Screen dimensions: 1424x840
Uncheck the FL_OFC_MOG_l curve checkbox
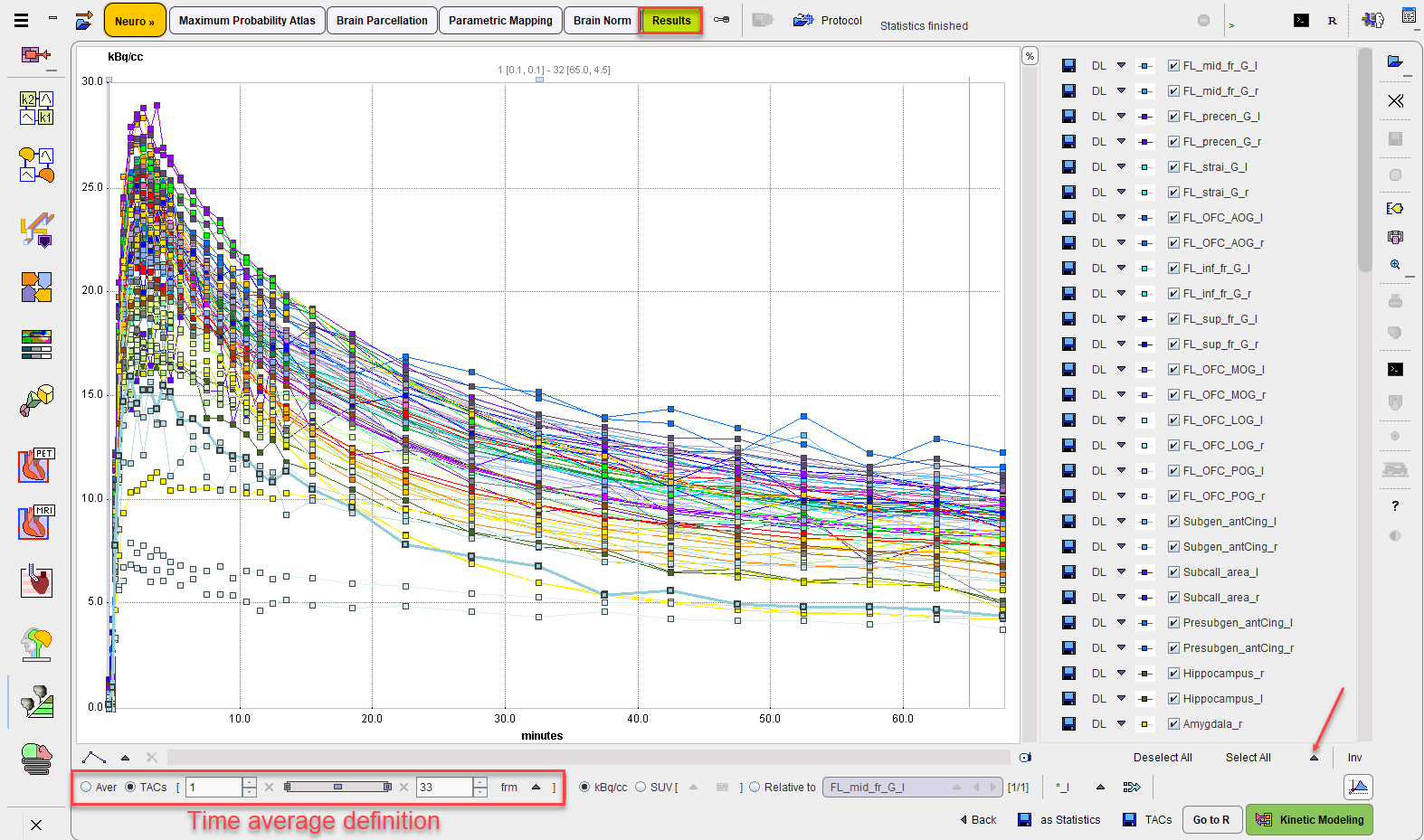coord(1172,369)
